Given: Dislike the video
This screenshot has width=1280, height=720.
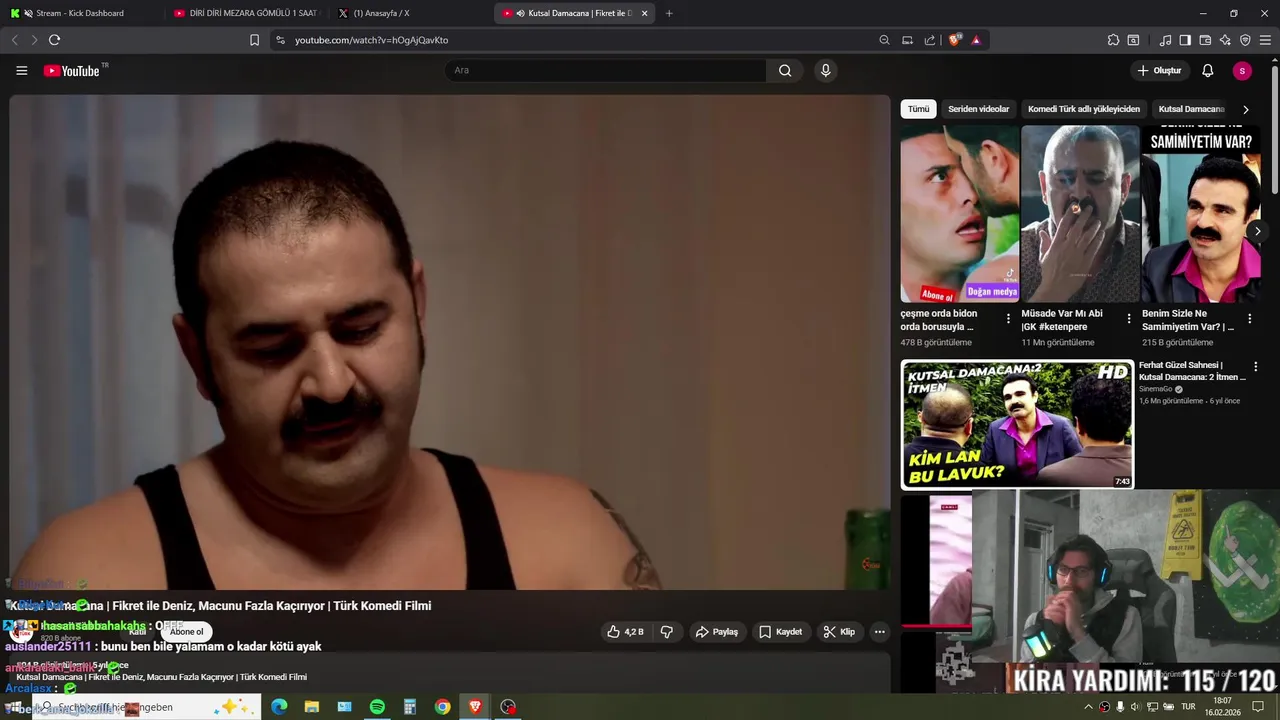Looking at the screenshot, I should (667, 632).
